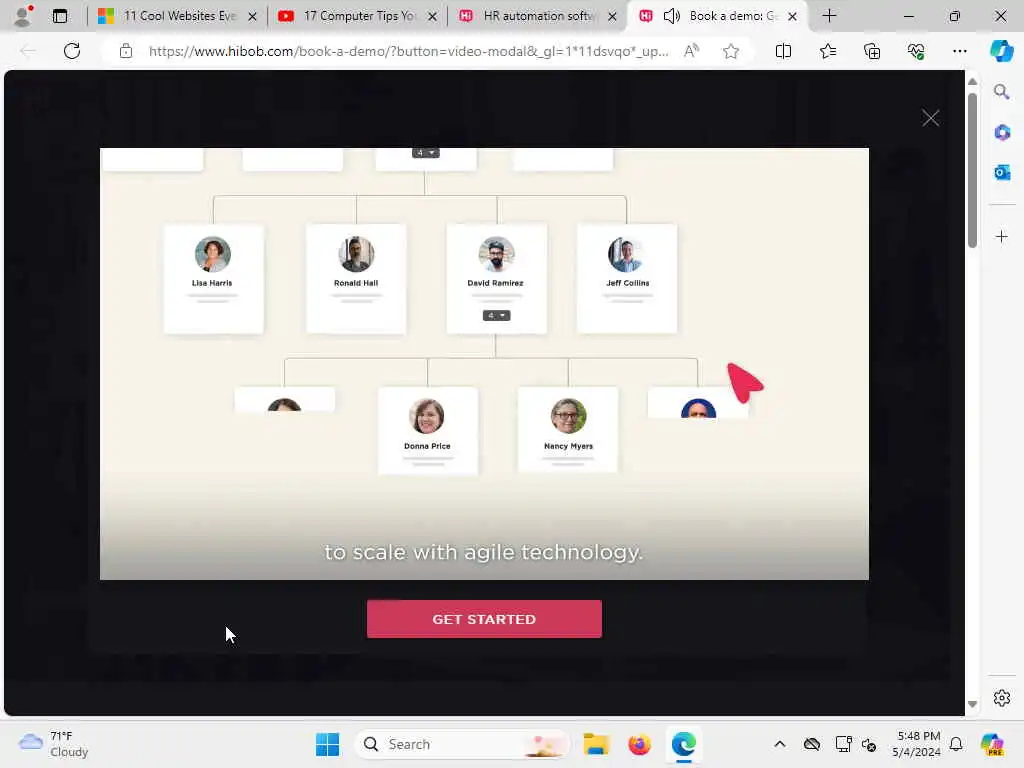Select the Nancy Myers card
This screenshot has width=1024, height=768.
coord(568,430)
